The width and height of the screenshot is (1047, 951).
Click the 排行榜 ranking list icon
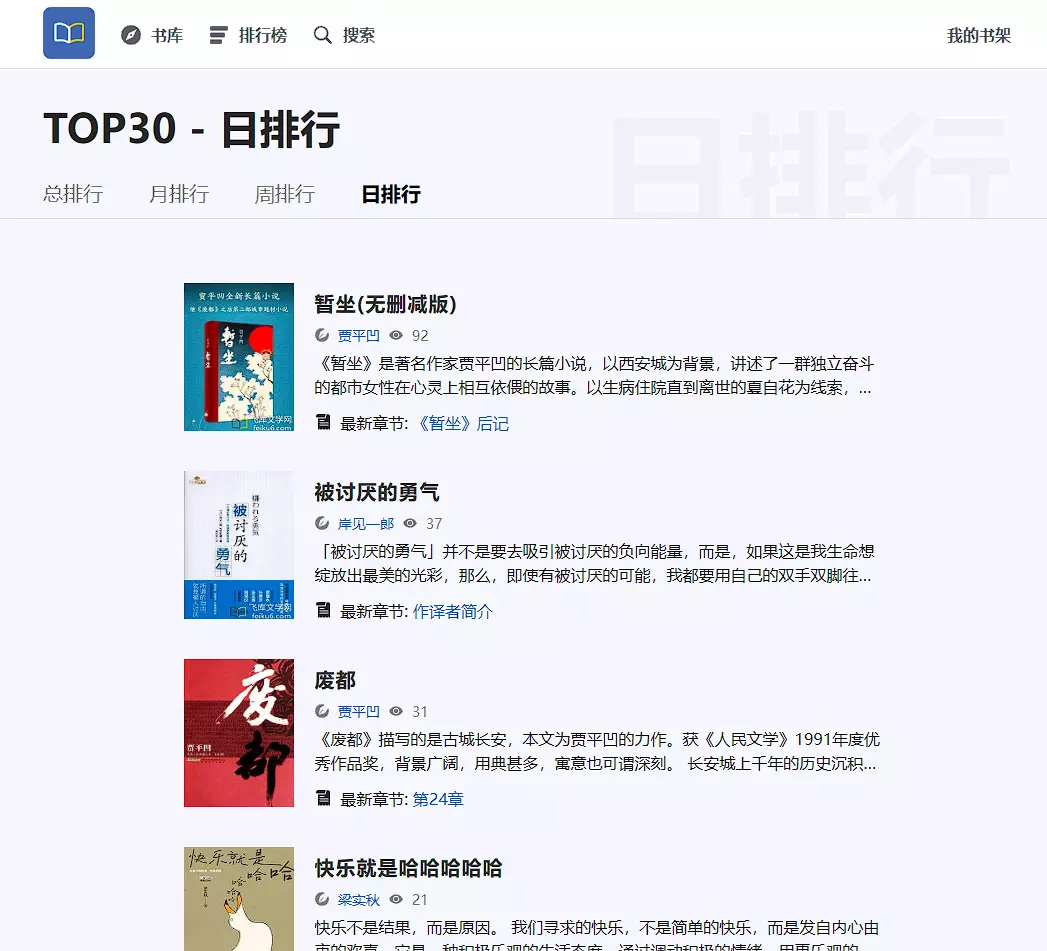[x=218, y=35]
